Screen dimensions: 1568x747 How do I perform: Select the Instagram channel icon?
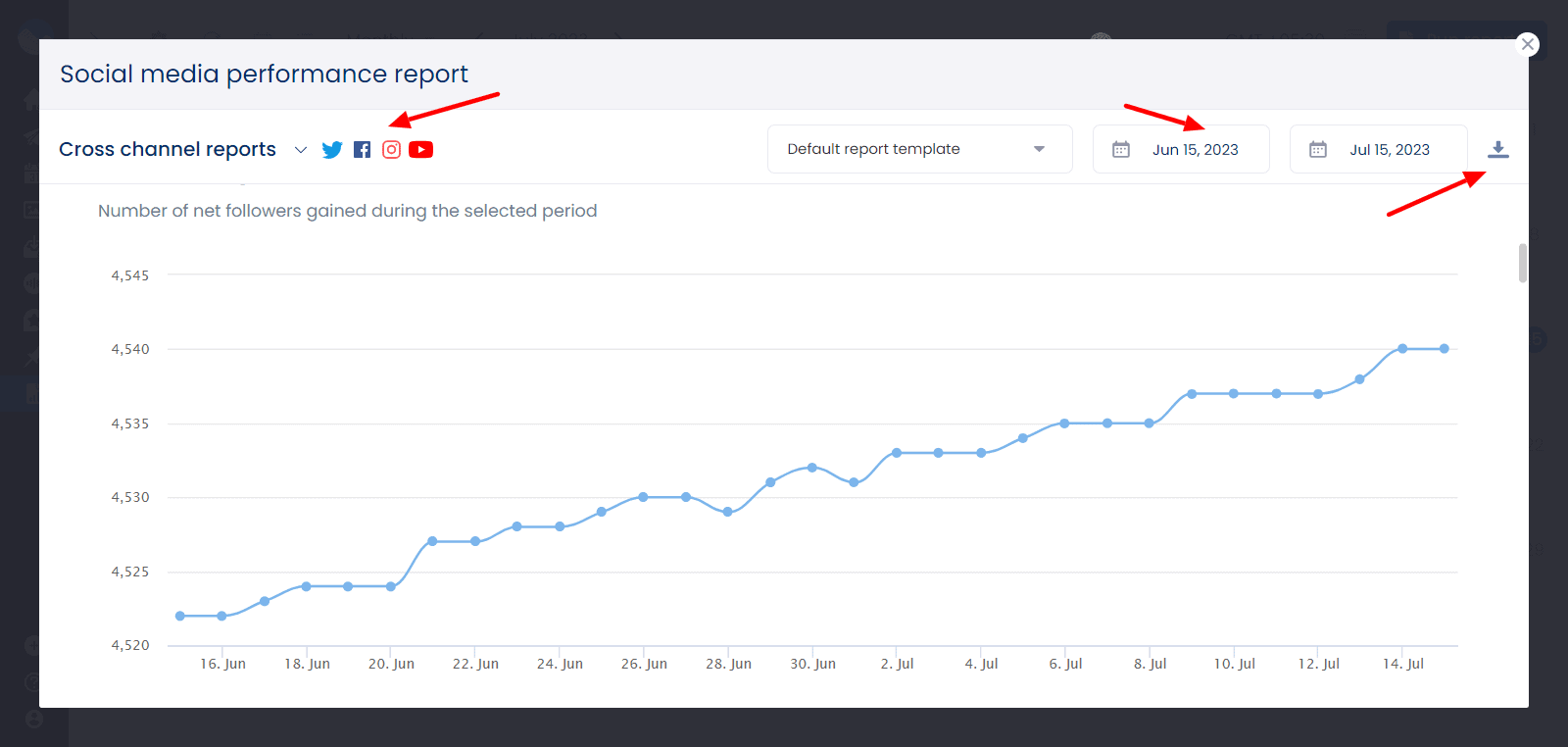tap(391, 150)
